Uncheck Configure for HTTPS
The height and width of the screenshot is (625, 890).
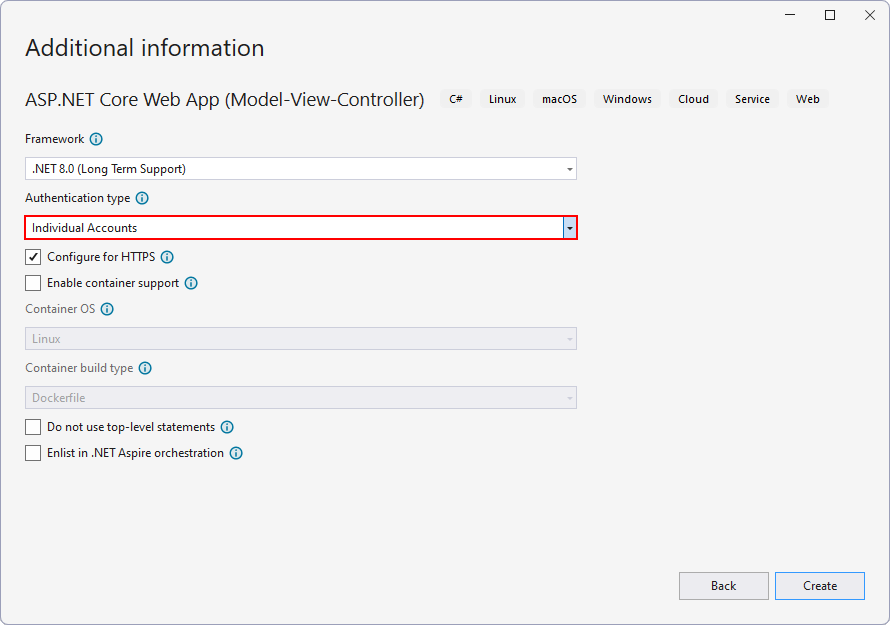(33, 257)
